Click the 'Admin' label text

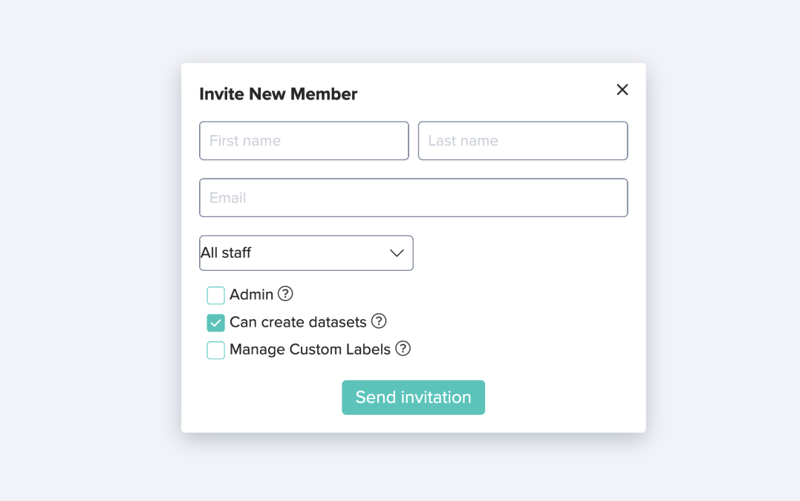pos(252,295)
